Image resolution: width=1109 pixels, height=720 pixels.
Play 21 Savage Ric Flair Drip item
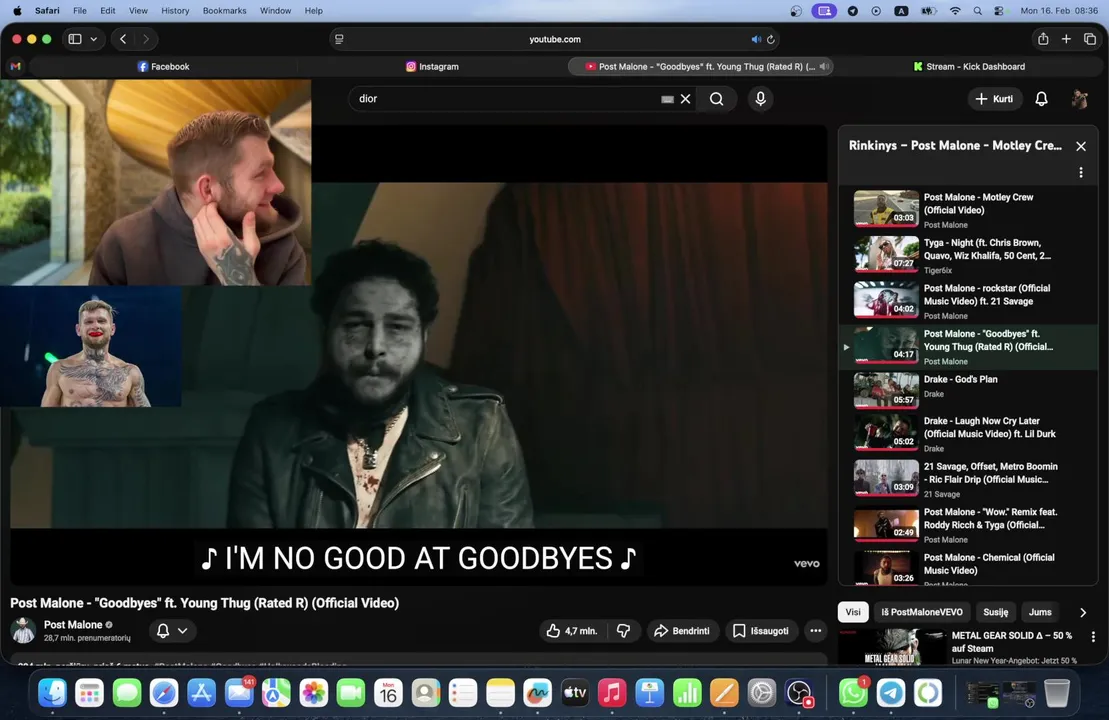[x=967, y=479]
